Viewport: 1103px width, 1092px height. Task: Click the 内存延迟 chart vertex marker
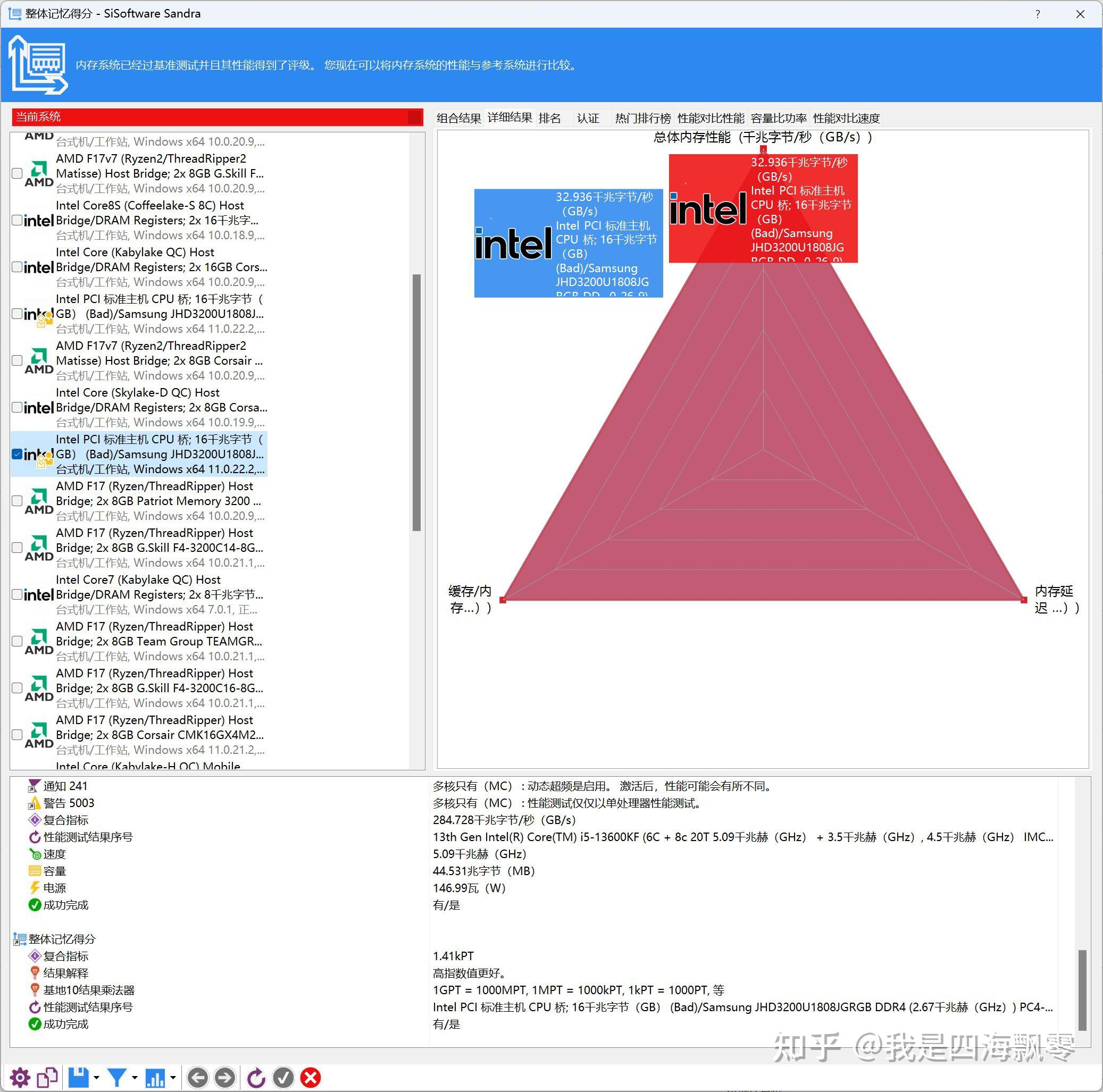point(1024,600)
